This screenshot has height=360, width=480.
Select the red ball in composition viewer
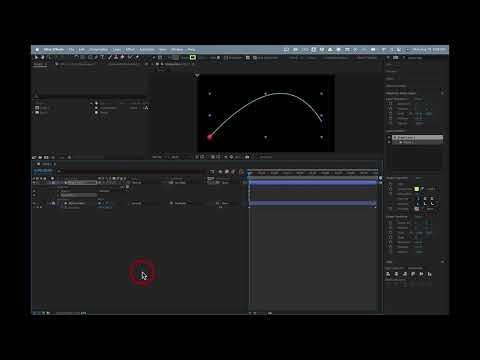tap(210, 136)
